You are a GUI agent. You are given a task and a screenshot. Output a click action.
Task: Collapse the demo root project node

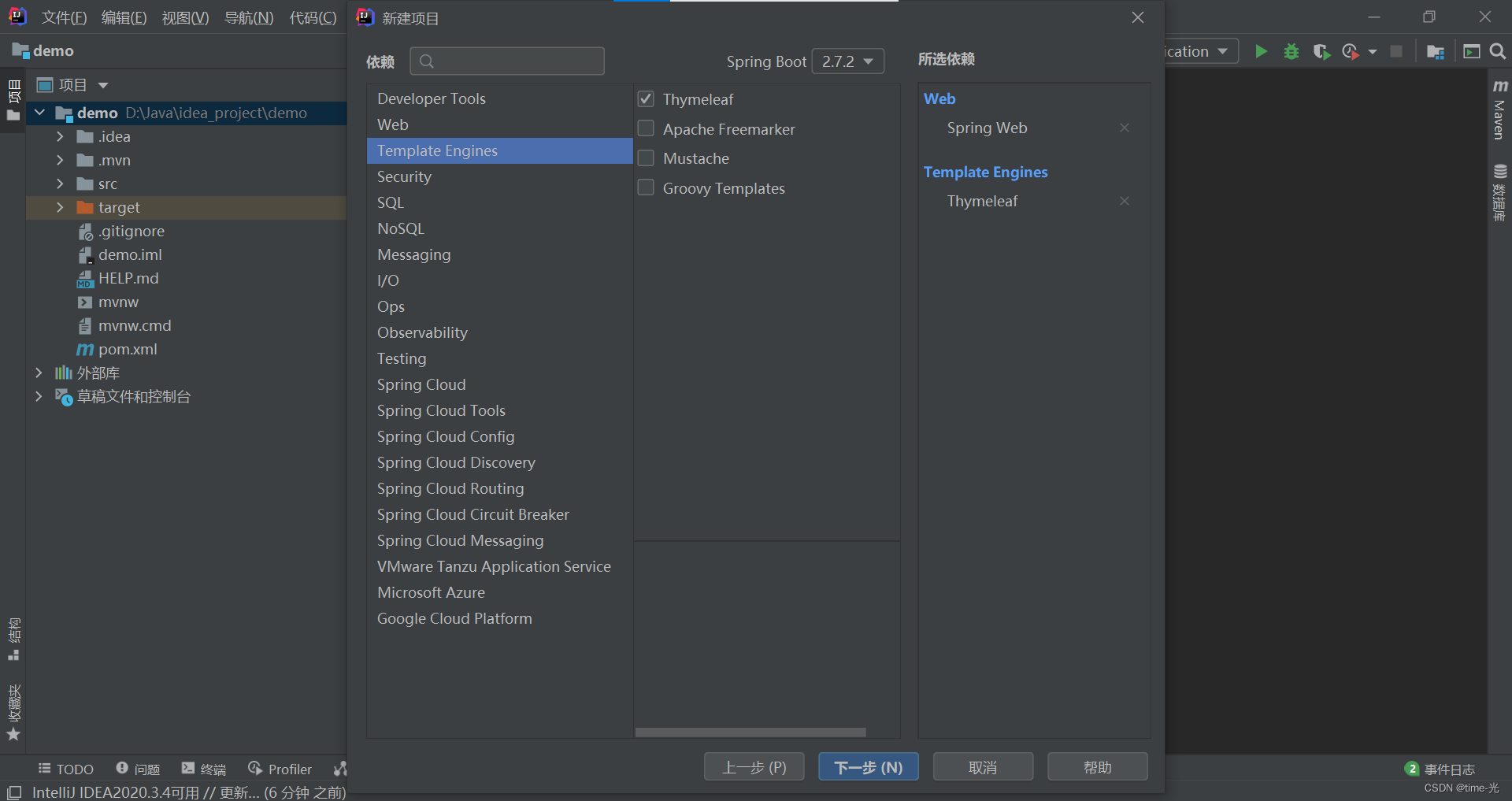click(x=39, y=113)
